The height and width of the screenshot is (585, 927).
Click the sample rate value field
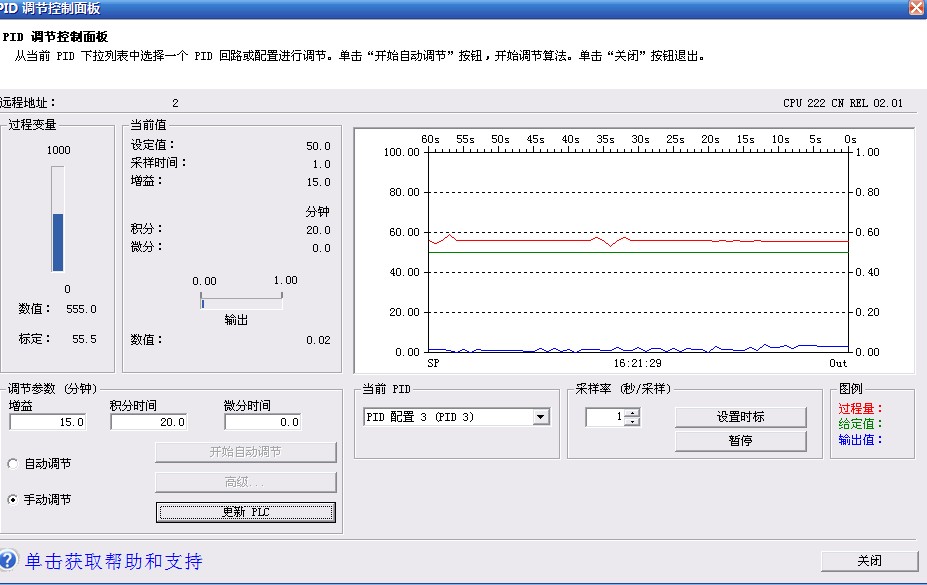pyautogui.click(x=605, y=417)
